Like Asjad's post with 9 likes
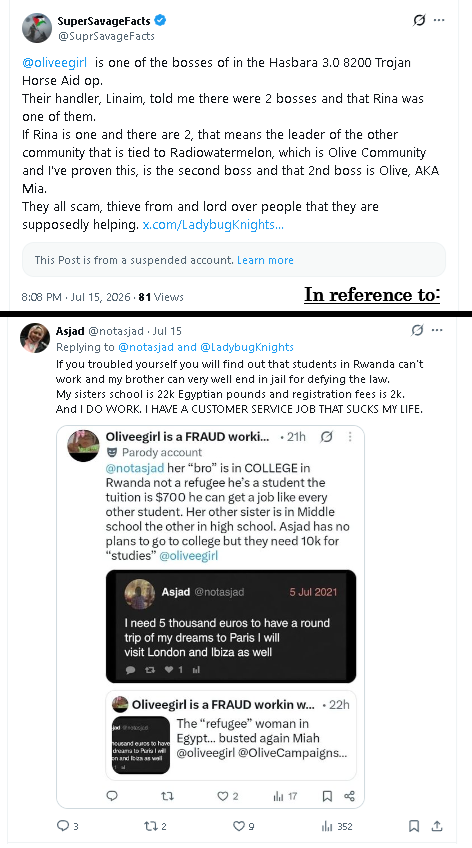 (x=243, y=826)
